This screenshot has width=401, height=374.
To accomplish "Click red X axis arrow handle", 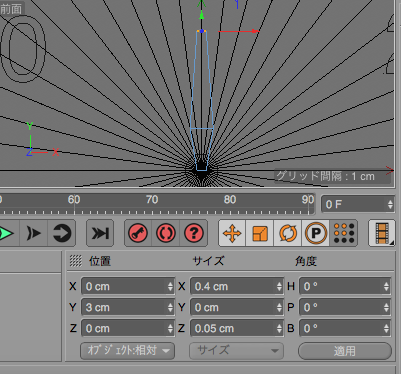I will click(255, 31).
